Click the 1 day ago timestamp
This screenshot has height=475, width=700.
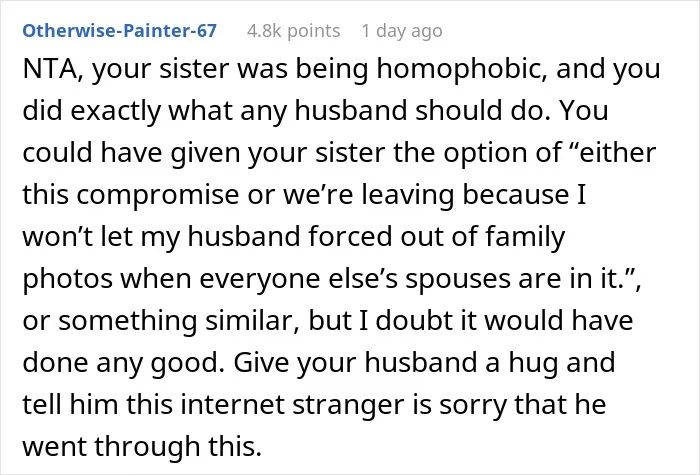[x=402, y=31]
